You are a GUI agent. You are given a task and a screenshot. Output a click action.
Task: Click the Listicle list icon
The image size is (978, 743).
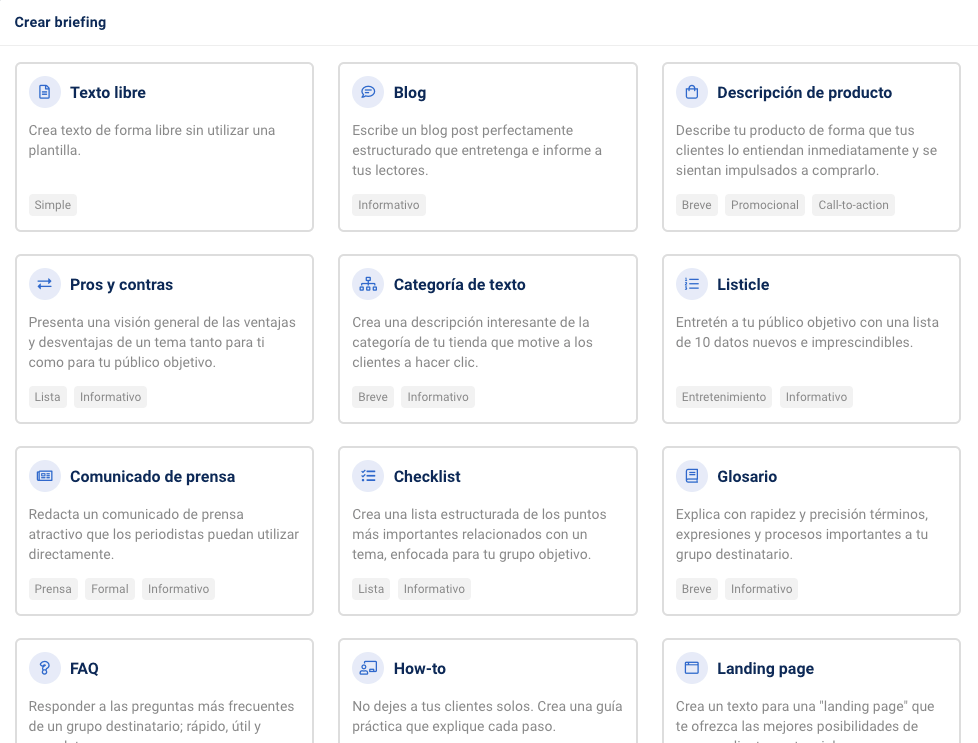click(x=691, y=284)
